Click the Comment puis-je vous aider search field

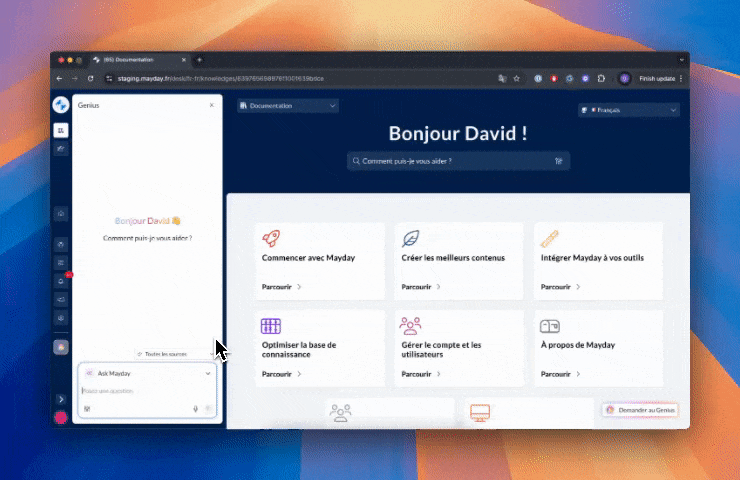[x=450, y=160]
